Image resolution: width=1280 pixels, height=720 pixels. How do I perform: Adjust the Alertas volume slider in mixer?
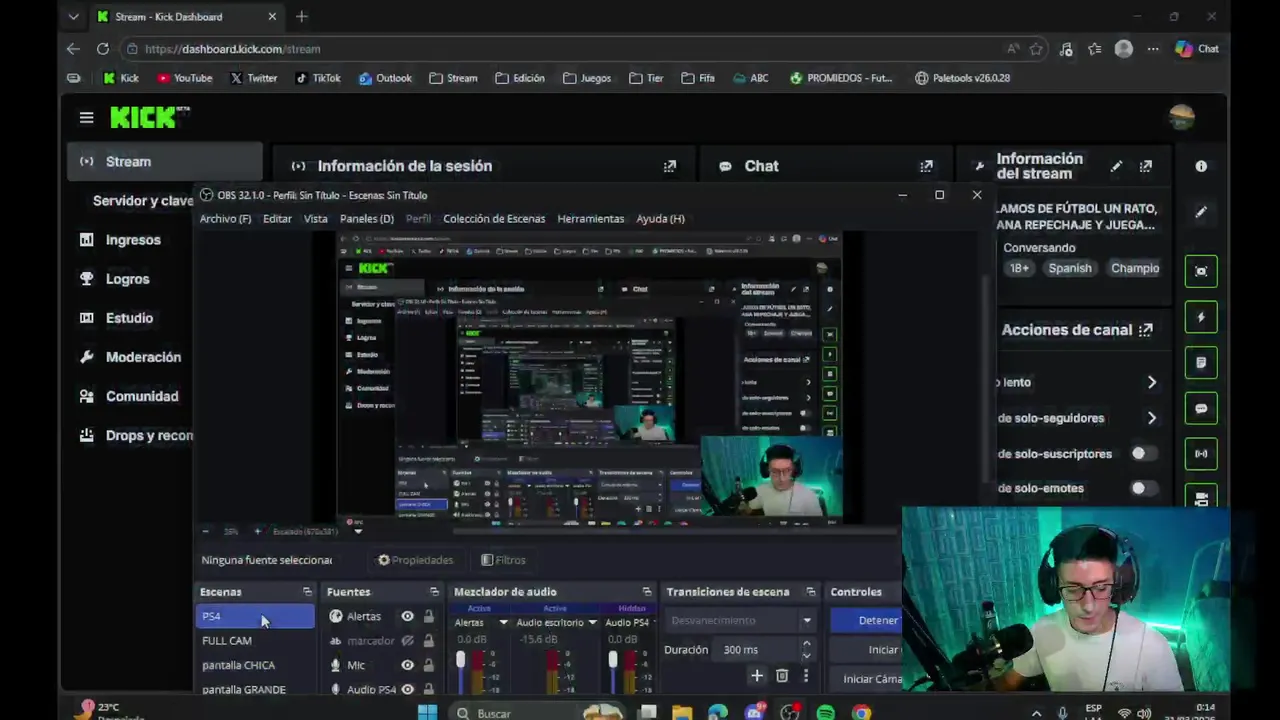tap(461, 660)
